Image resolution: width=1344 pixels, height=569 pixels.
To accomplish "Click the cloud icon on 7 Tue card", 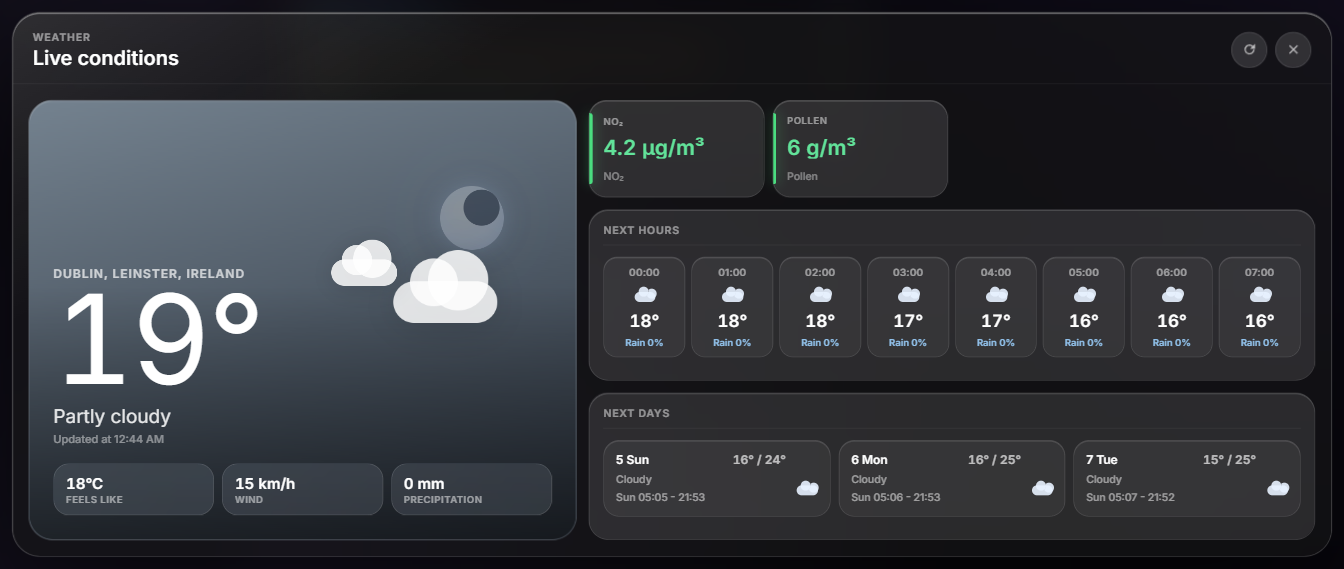I will [x=1278, y=488].
